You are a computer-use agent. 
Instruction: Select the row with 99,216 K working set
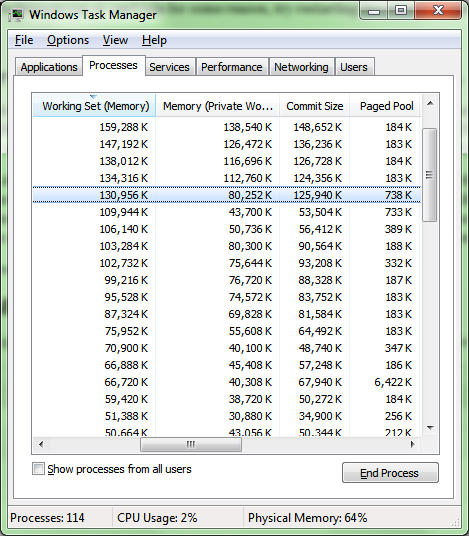coord(227,280)
